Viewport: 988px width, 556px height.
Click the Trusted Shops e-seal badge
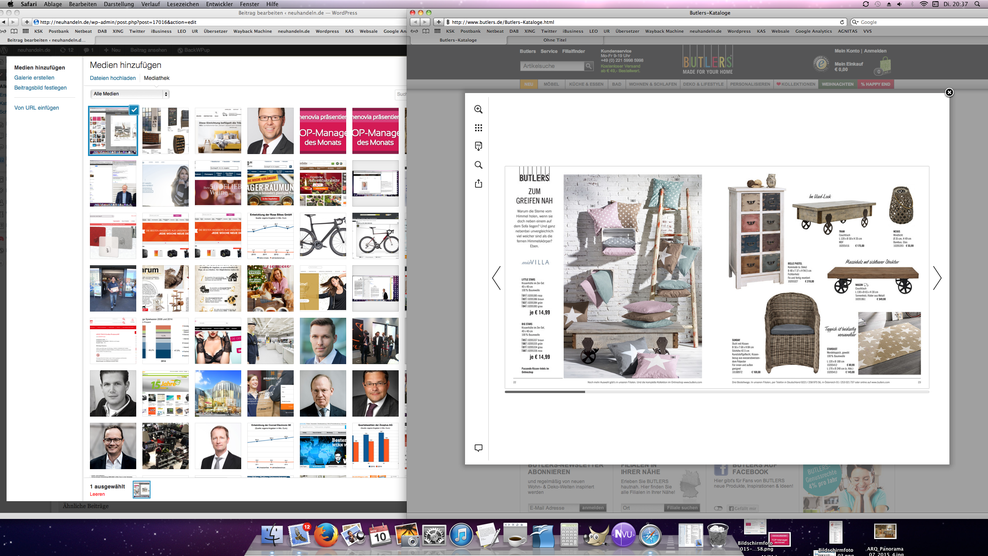[820, 63]
